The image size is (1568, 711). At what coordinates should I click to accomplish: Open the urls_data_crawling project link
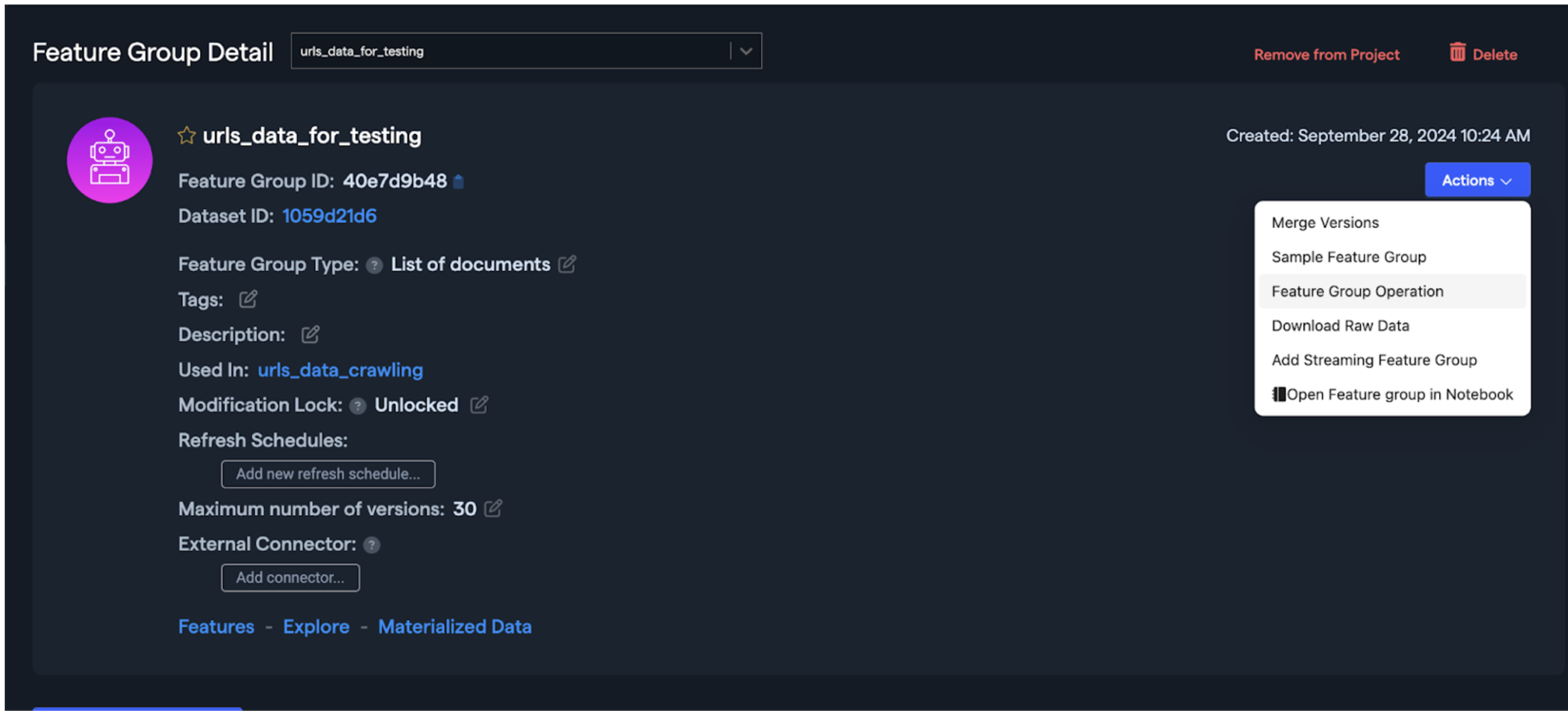[340, 370]
